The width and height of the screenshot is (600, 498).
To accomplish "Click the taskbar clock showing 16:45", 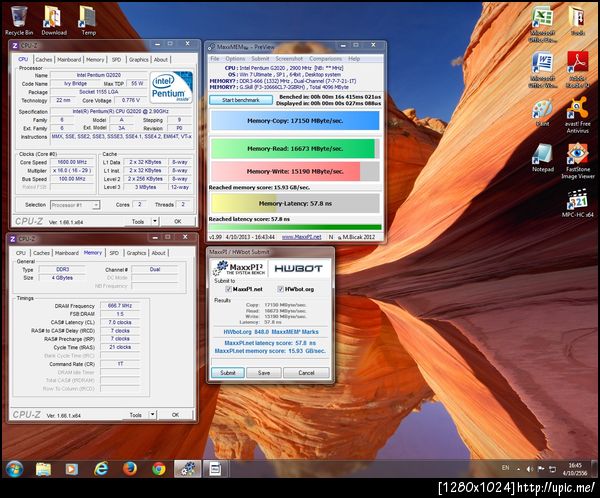I will point(575,469).
